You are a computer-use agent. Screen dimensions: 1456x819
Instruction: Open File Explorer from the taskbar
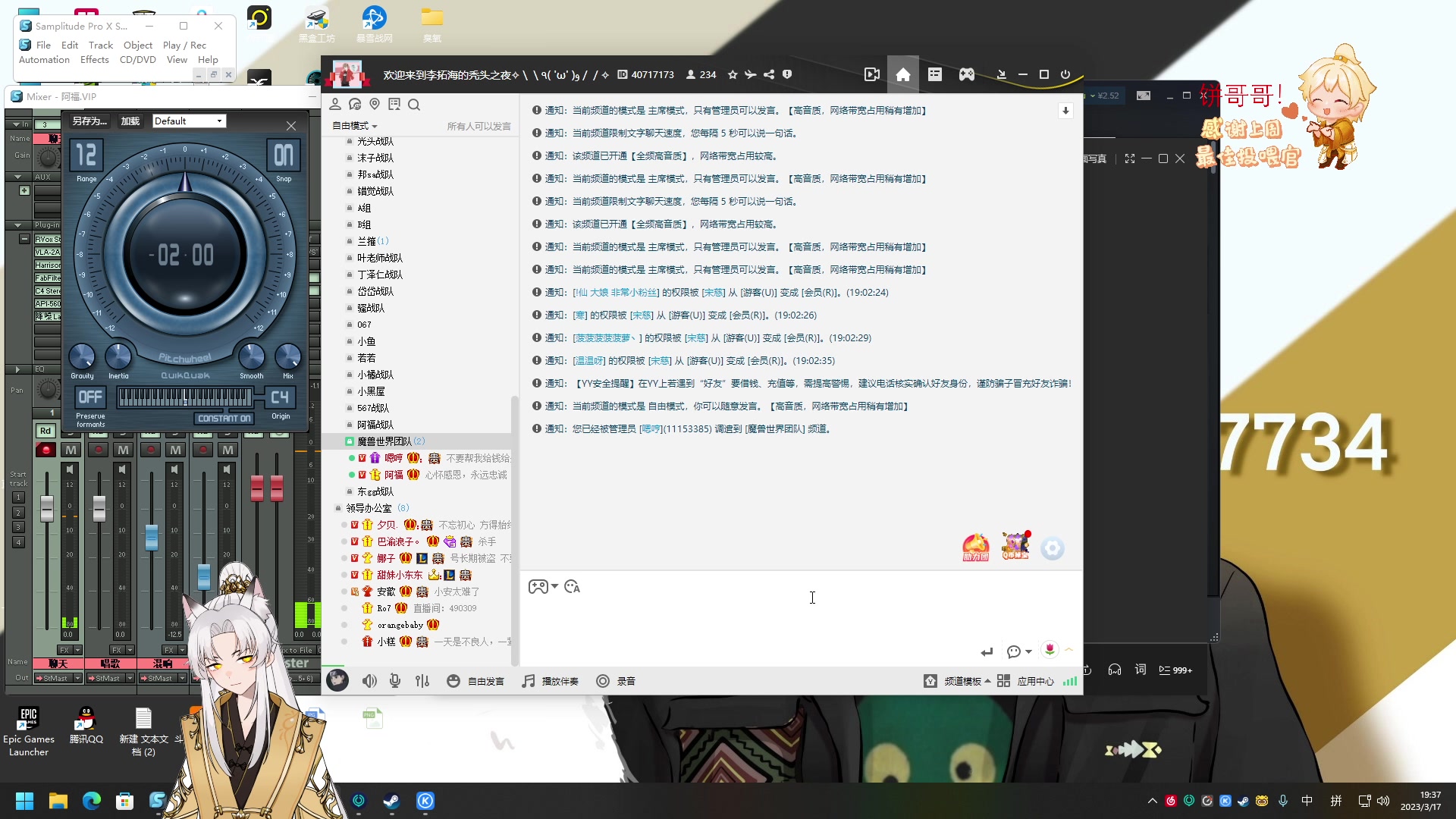click(x=58, y=801)
